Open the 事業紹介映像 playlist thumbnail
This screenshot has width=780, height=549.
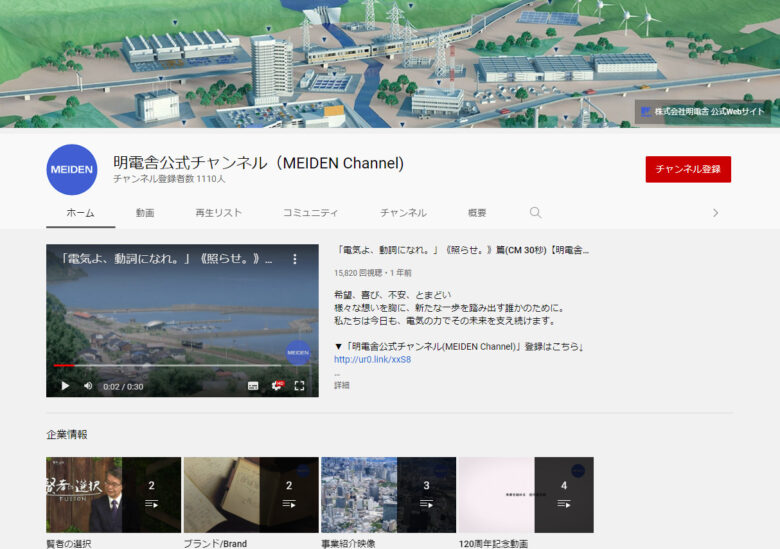point(389,495)
